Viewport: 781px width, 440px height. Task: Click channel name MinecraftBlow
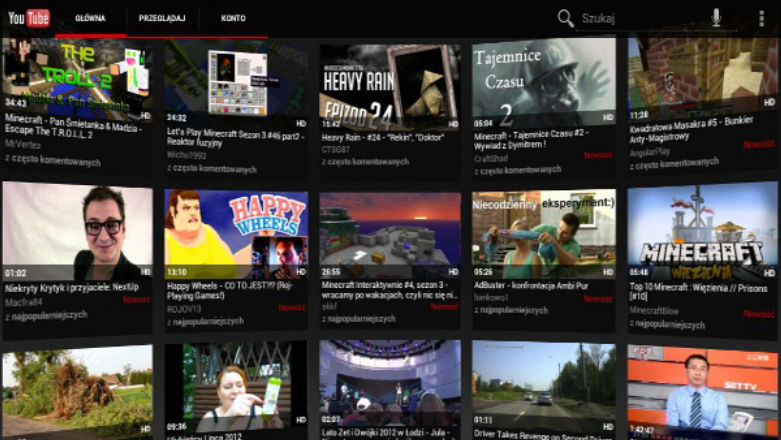pos(654,310)
